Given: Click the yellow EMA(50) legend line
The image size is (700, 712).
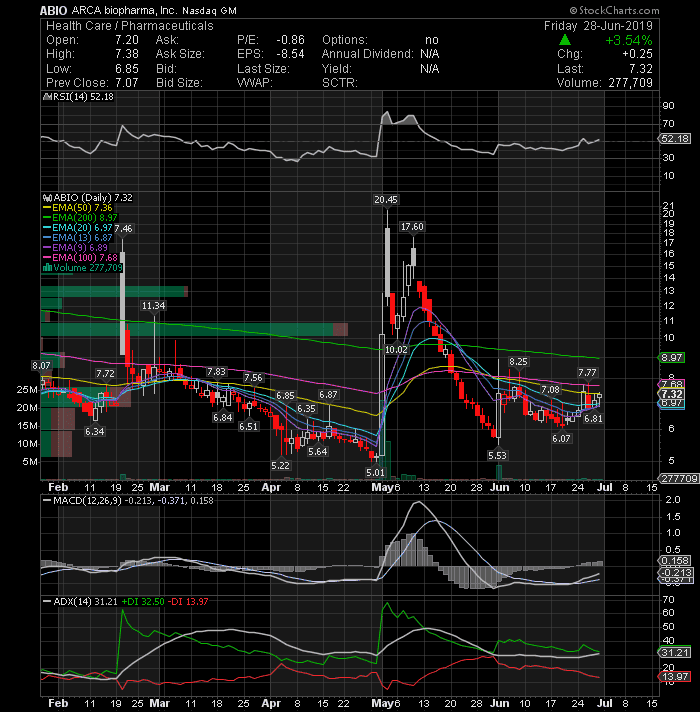Looking at the screenshot, I should tap(47, 208).
